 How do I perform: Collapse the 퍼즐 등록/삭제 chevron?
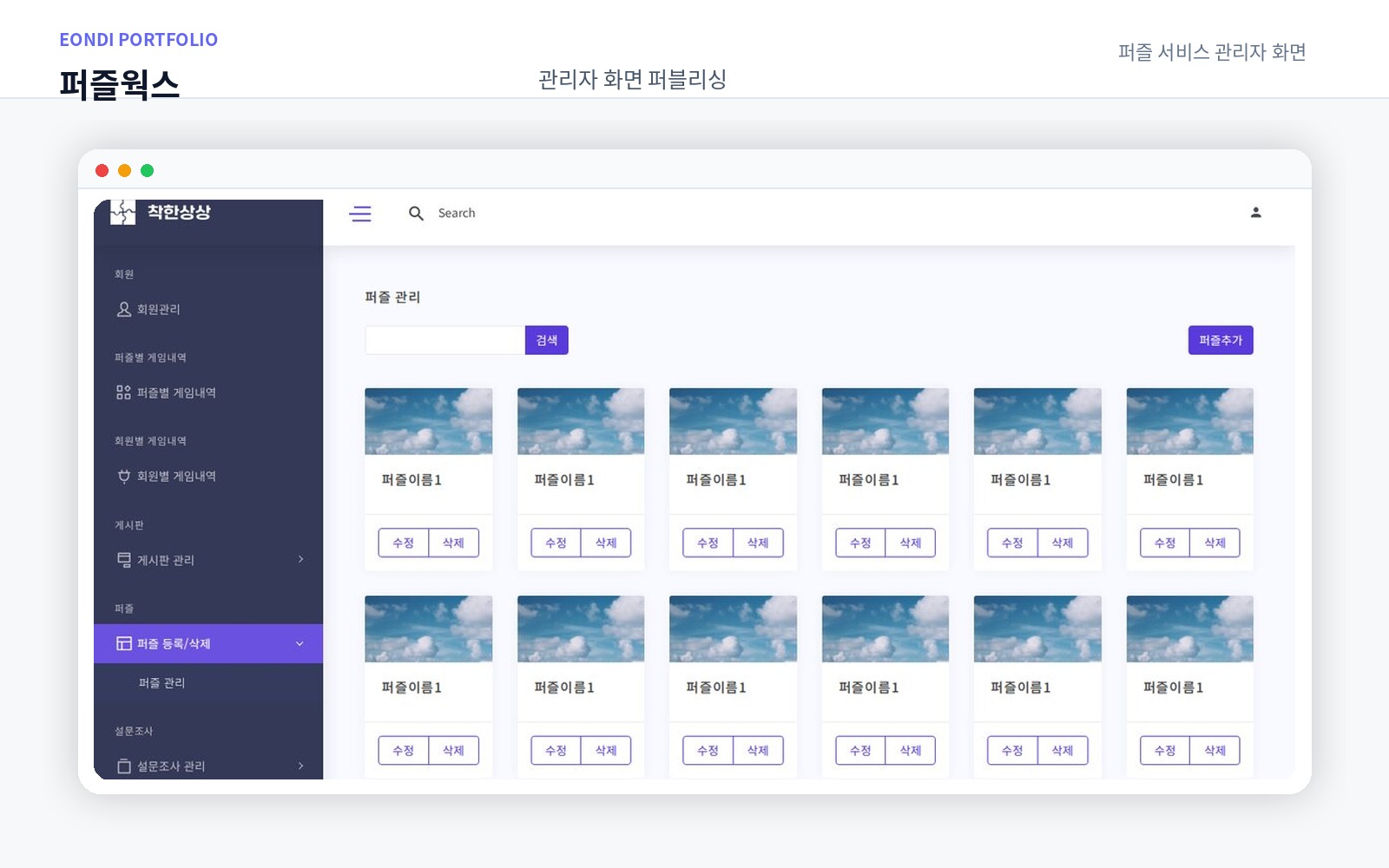[x=300, y=643]
